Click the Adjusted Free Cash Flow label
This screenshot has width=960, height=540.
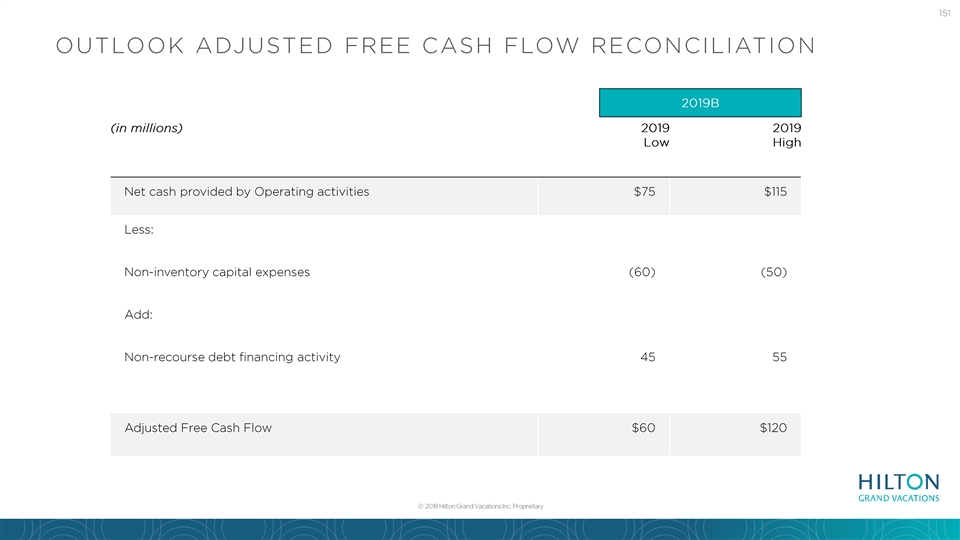pos(198,428)
